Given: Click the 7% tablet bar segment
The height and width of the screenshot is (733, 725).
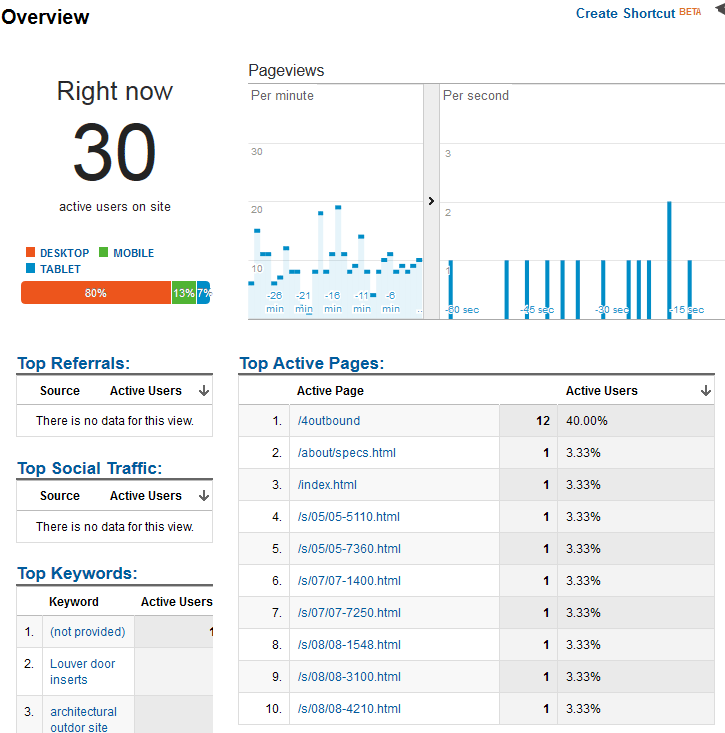Looking at the screenshot, I should tap(203, 293).
